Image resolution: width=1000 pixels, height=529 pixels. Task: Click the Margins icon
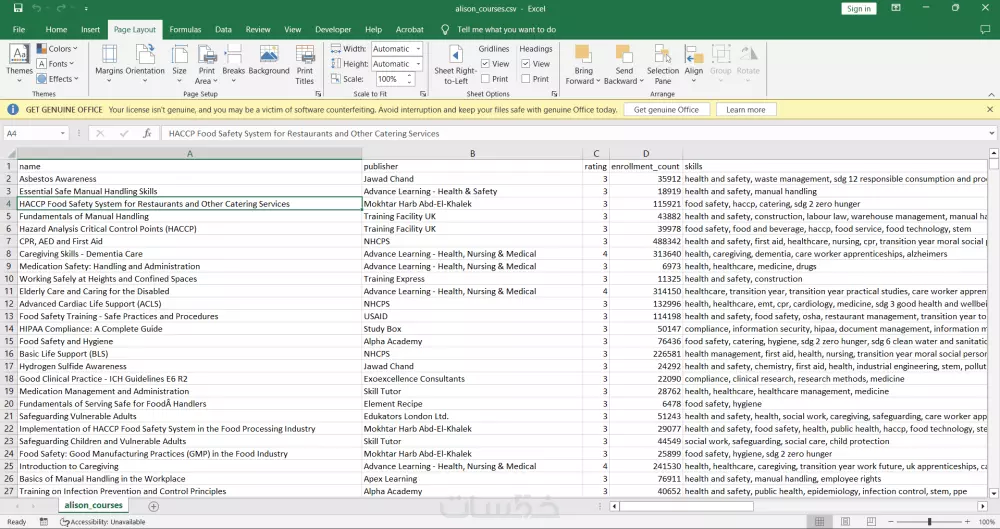(x=109, y=56)
